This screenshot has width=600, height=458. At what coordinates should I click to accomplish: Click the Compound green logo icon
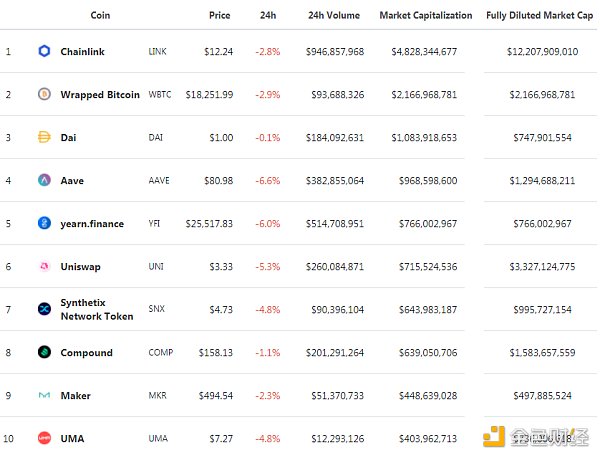coord(44,352)
